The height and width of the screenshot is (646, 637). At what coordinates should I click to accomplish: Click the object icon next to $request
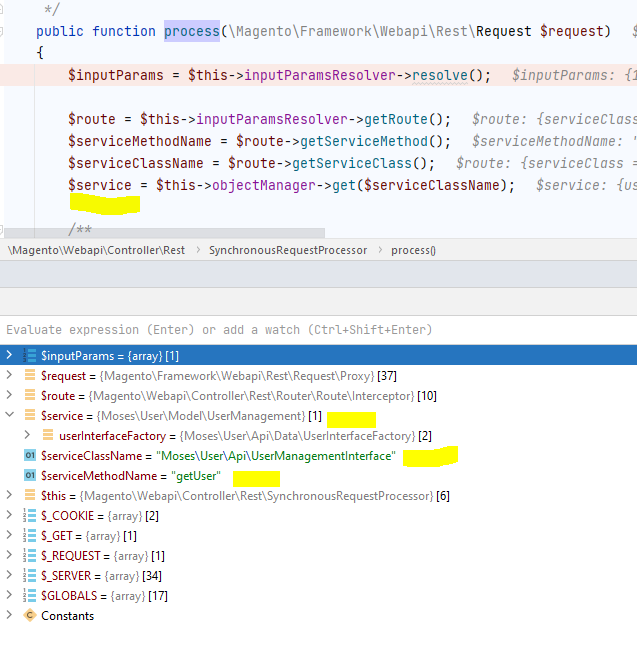pyautogui.click(x=29, y=375)
